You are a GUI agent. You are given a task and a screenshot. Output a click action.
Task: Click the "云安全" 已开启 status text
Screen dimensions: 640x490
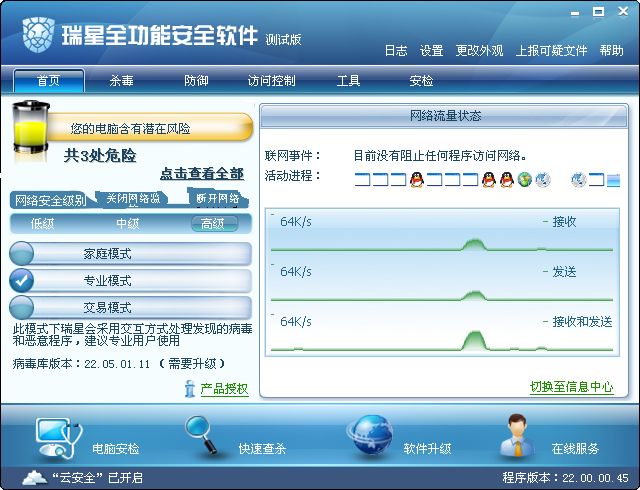[x=98, y=478]
